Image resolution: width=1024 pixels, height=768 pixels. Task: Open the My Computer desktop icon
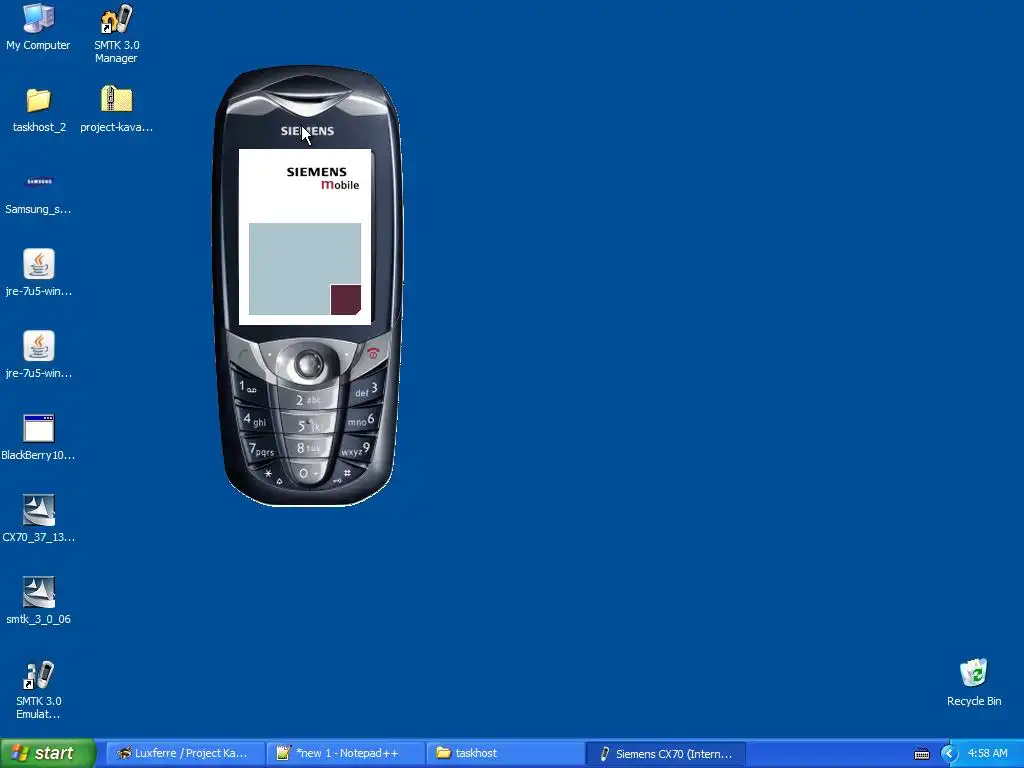[38, 27]
